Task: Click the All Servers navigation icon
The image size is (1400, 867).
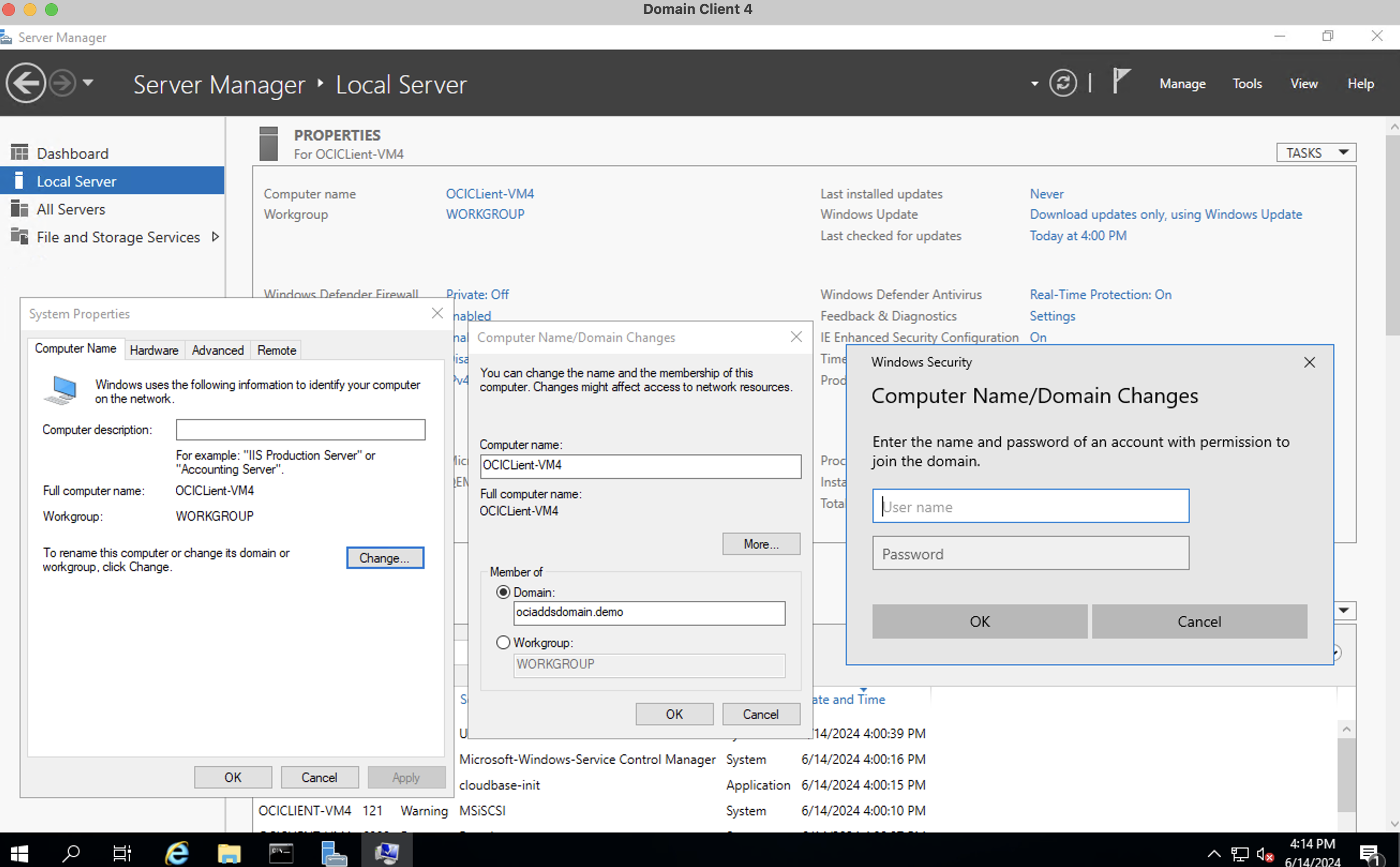Action: coord(19,209)
